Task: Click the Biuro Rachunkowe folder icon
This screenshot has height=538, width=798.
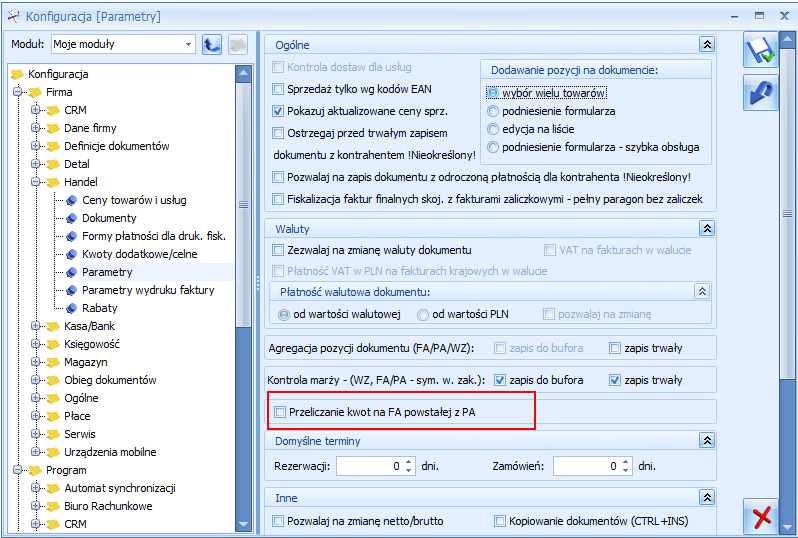Action: [x=53, y=506]
